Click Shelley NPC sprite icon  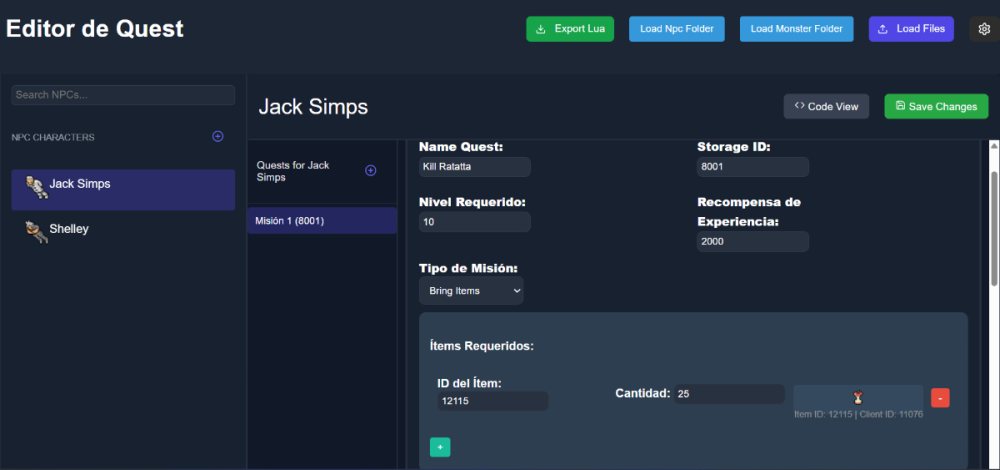click(x=36, y=231)
